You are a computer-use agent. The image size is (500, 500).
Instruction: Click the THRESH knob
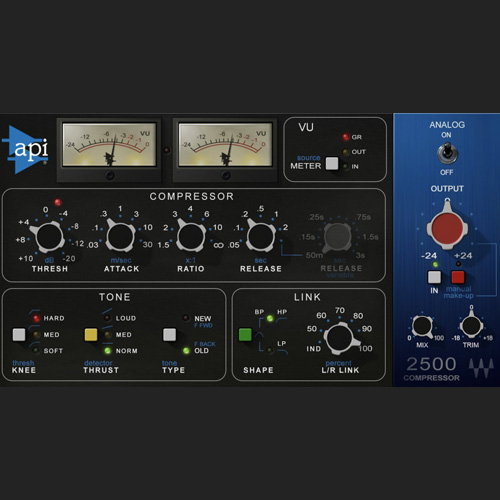49,236
